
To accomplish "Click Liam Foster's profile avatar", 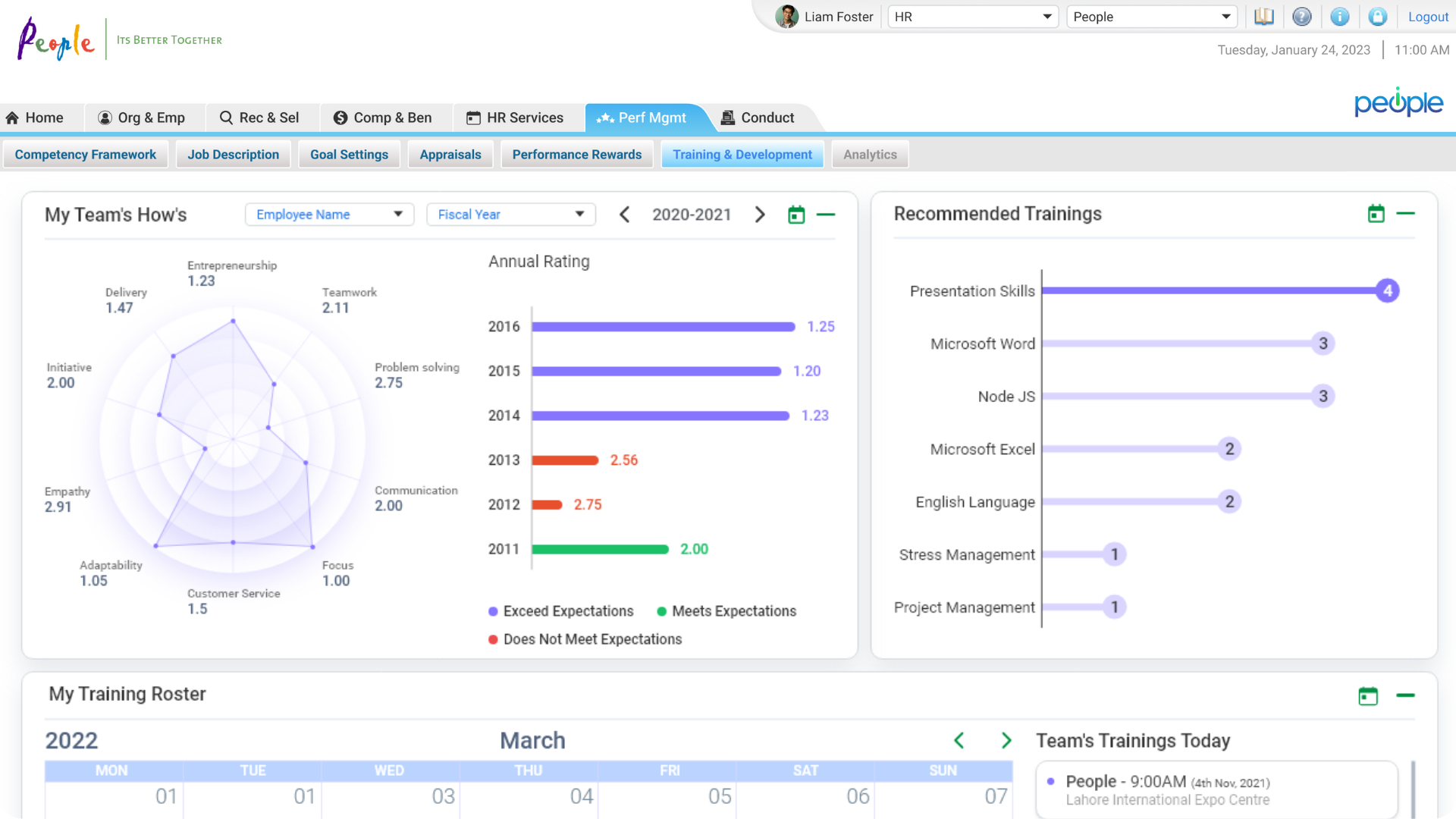I will coord(786,17).
